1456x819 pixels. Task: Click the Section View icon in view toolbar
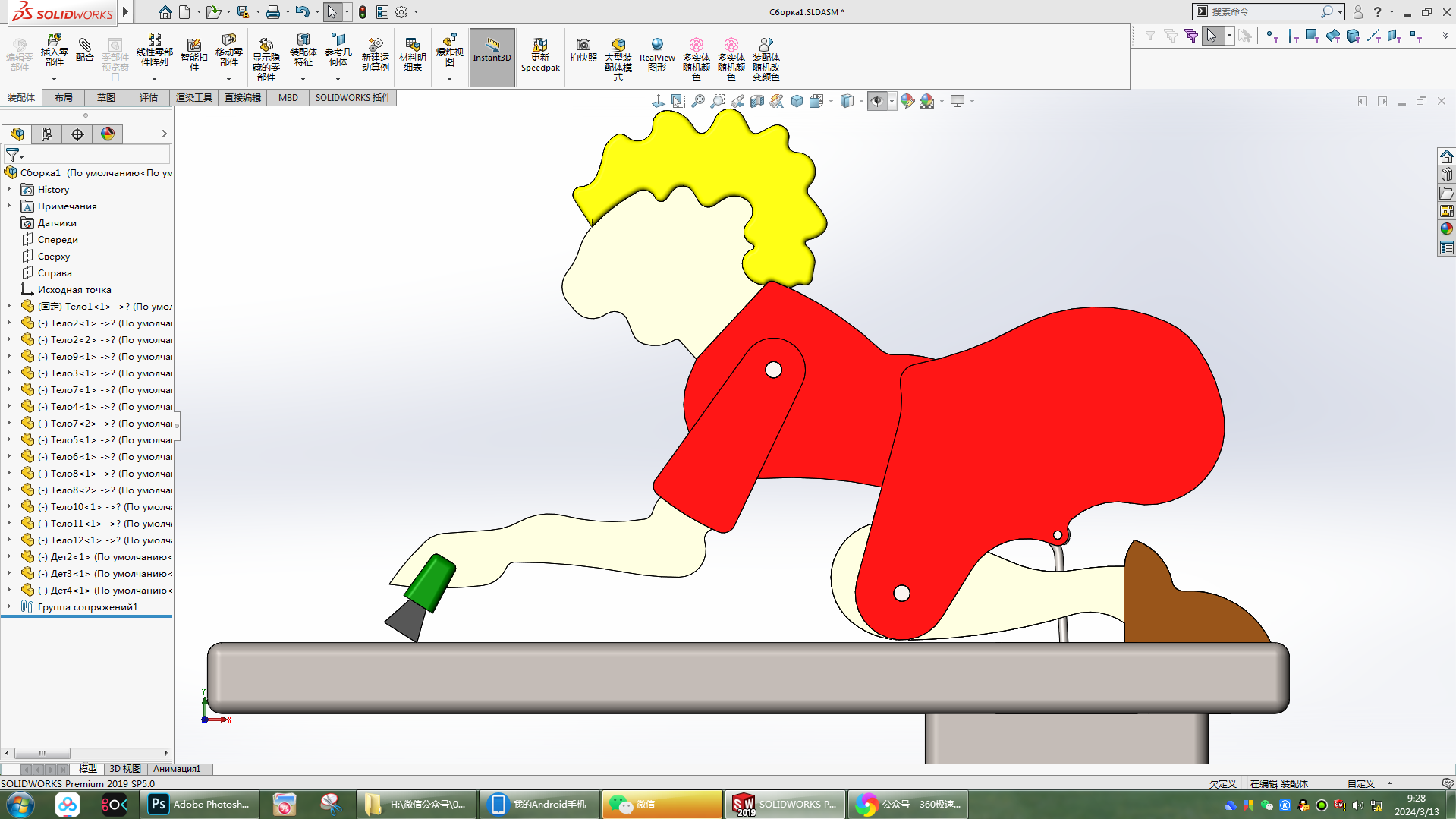point(757,101)
